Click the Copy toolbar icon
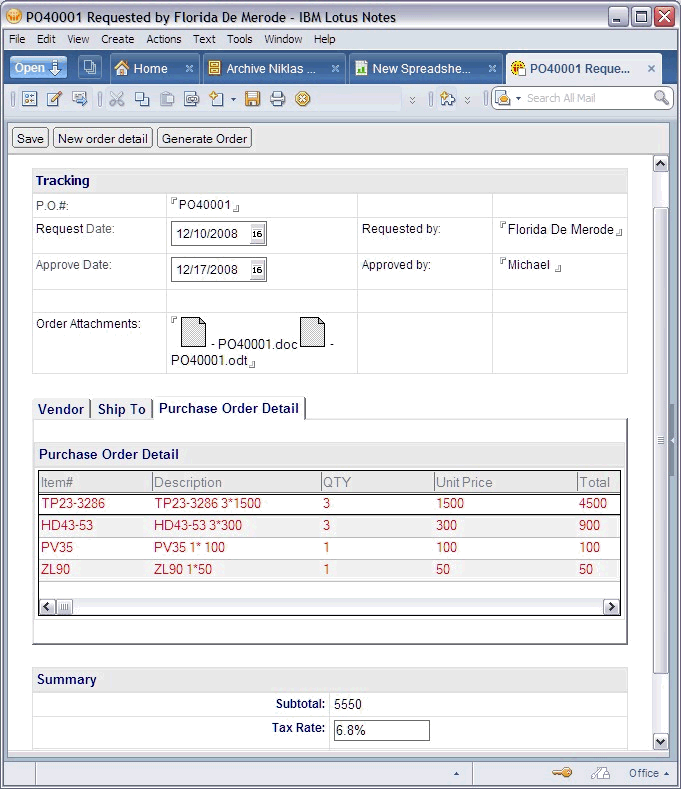Image resolution: width=681 pixels, height=789 pixels. tap(142, 99)
